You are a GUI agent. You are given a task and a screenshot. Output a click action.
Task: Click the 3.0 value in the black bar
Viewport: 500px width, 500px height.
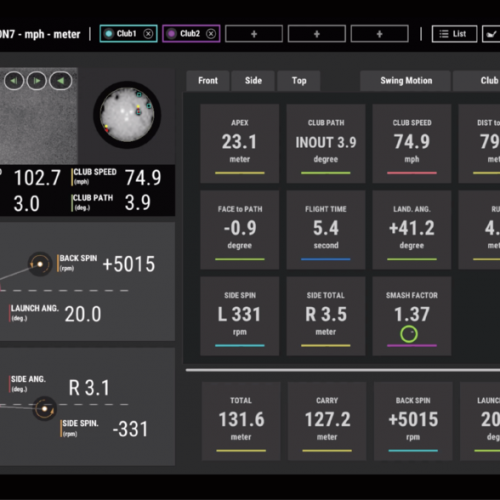27,203
